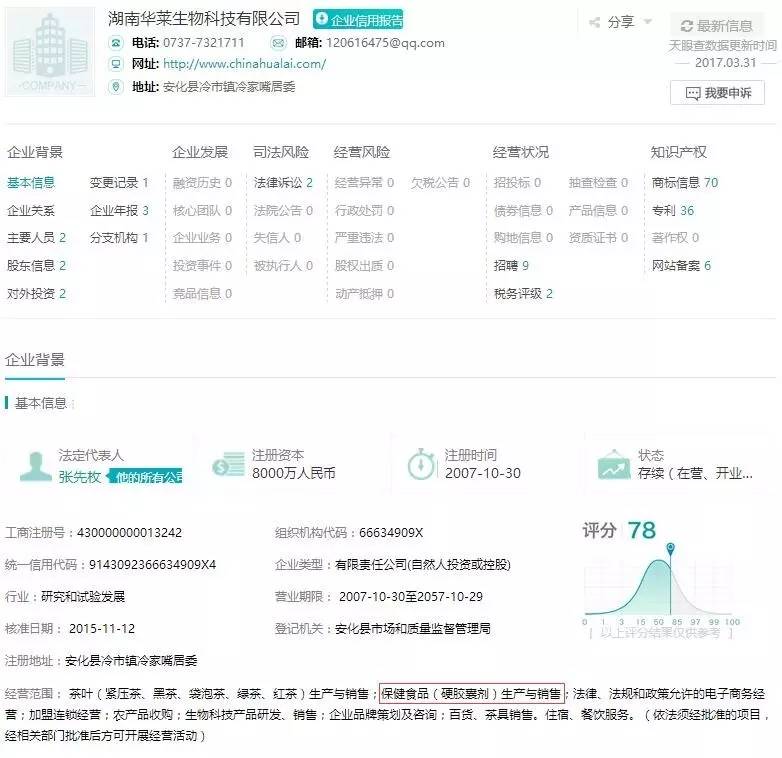Click status text 存续（在营、开业...
782x758 pixels.
tap(695, 473)
